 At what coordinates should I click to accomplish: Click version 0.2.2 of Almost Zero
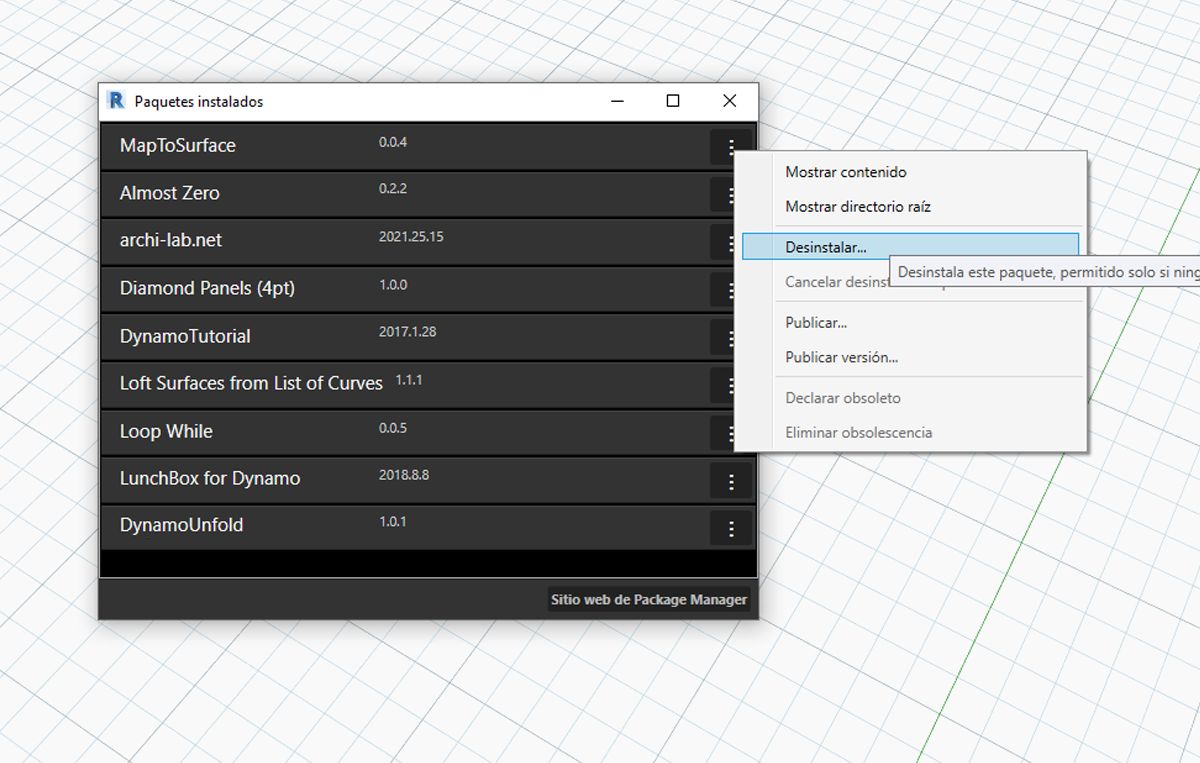(393, 189)
